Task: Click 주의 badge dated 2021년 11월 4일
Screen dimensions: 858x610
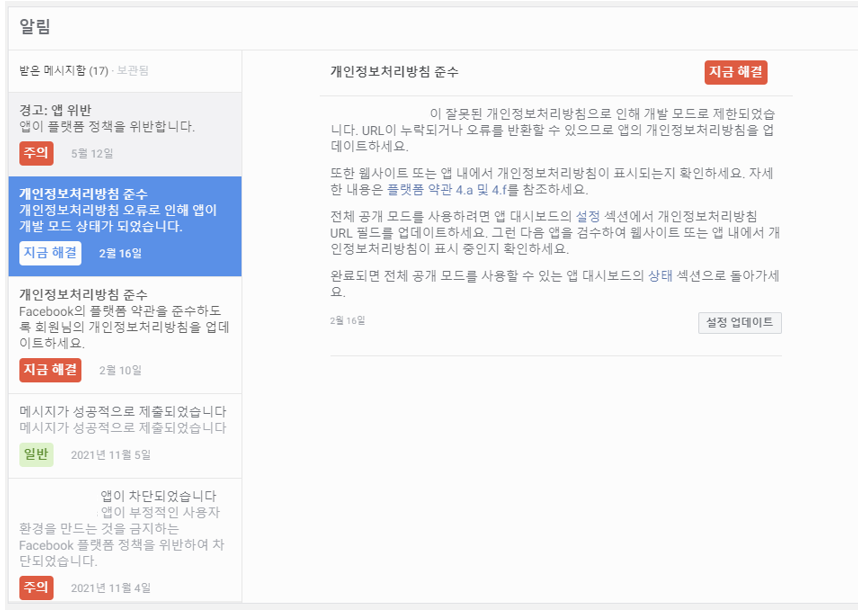Action: (x=36, y=588)
